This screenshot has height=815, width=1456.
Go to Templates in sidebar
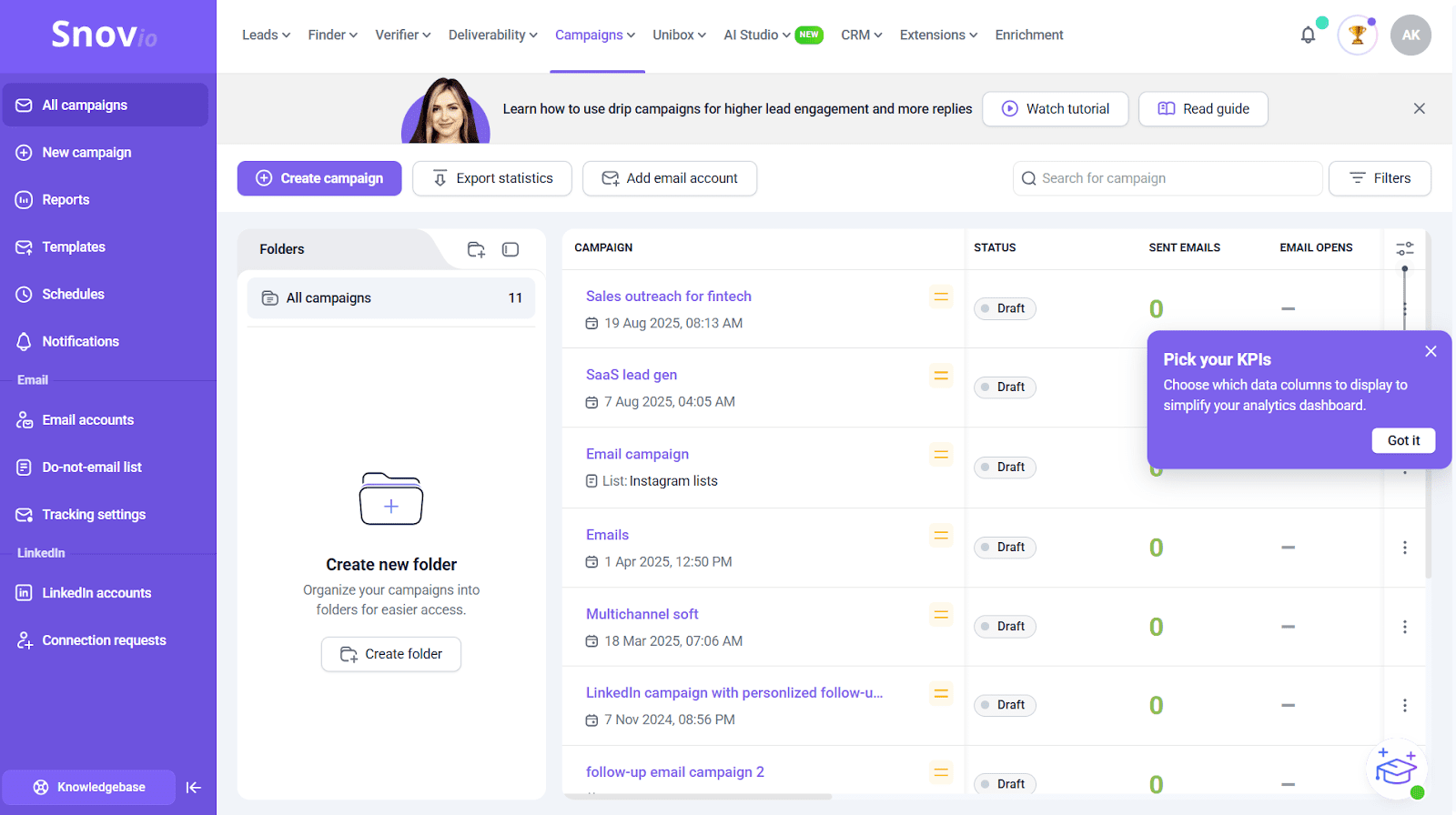[x=74, y=247]
